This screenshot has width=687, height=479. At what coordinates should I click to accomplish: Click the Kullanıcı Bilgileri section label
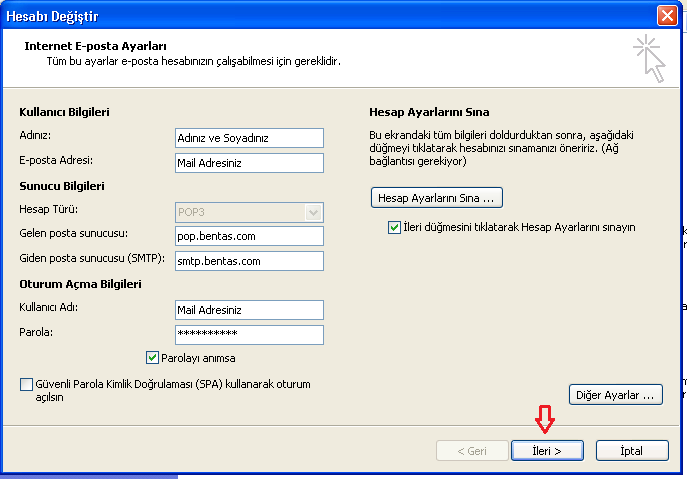click(64, 112)
